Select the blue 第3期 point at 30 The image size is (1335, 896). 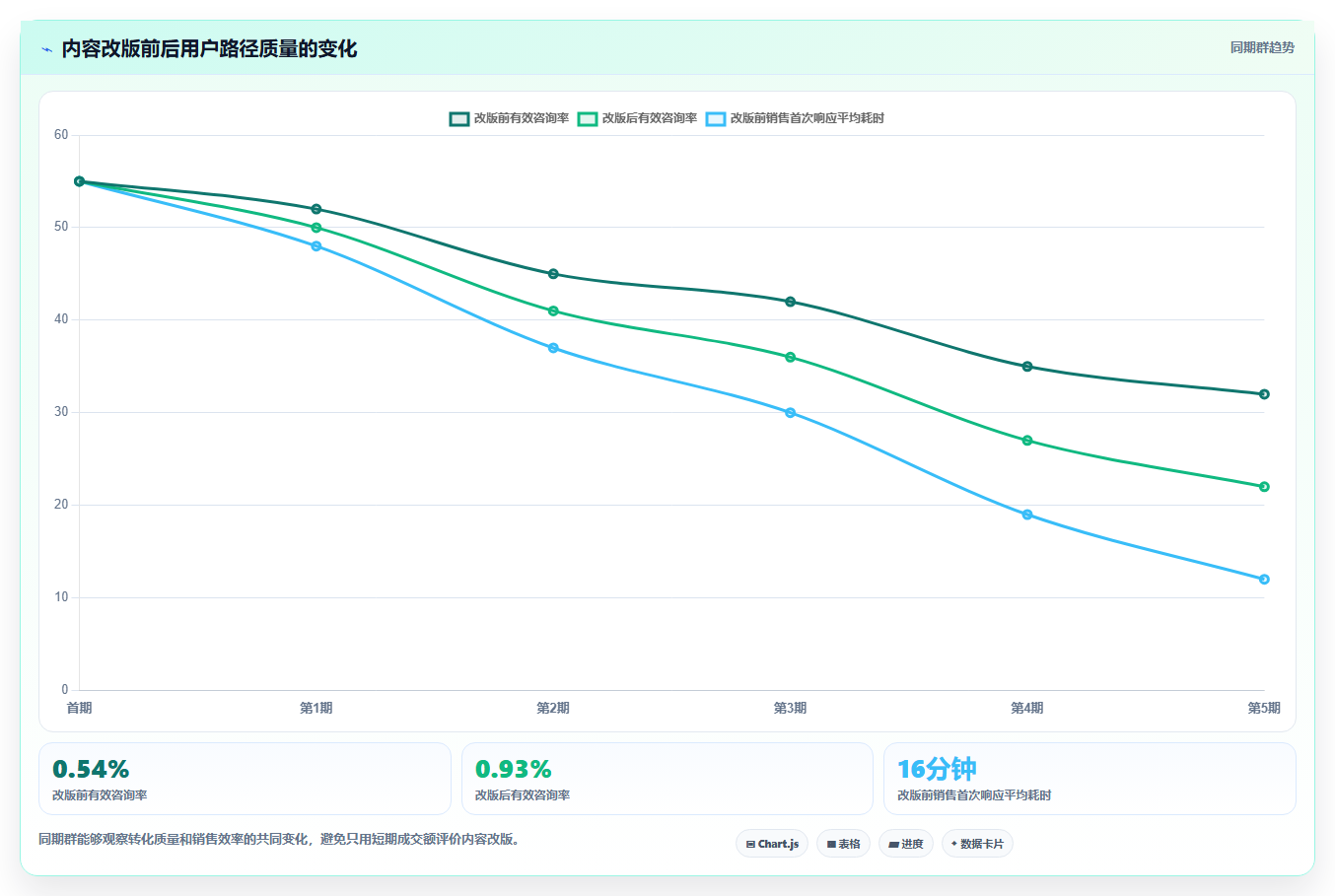(790, 413)
